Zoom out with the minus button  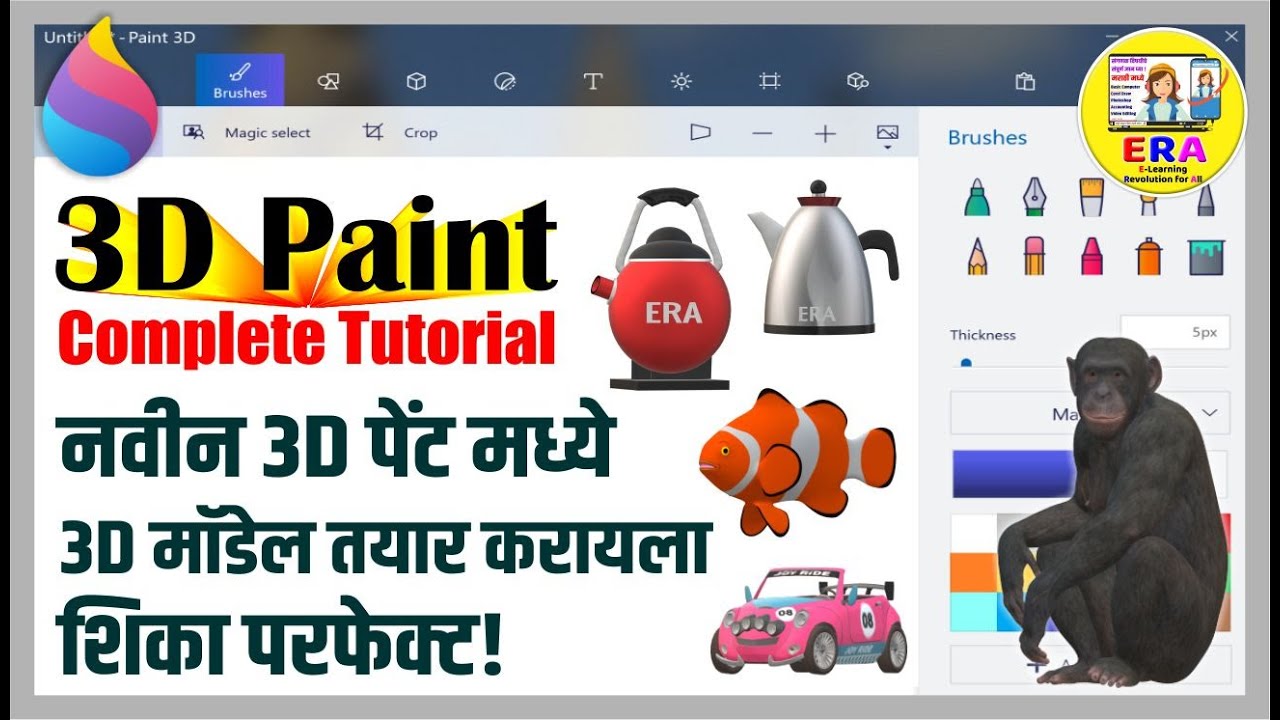(762, 133)
